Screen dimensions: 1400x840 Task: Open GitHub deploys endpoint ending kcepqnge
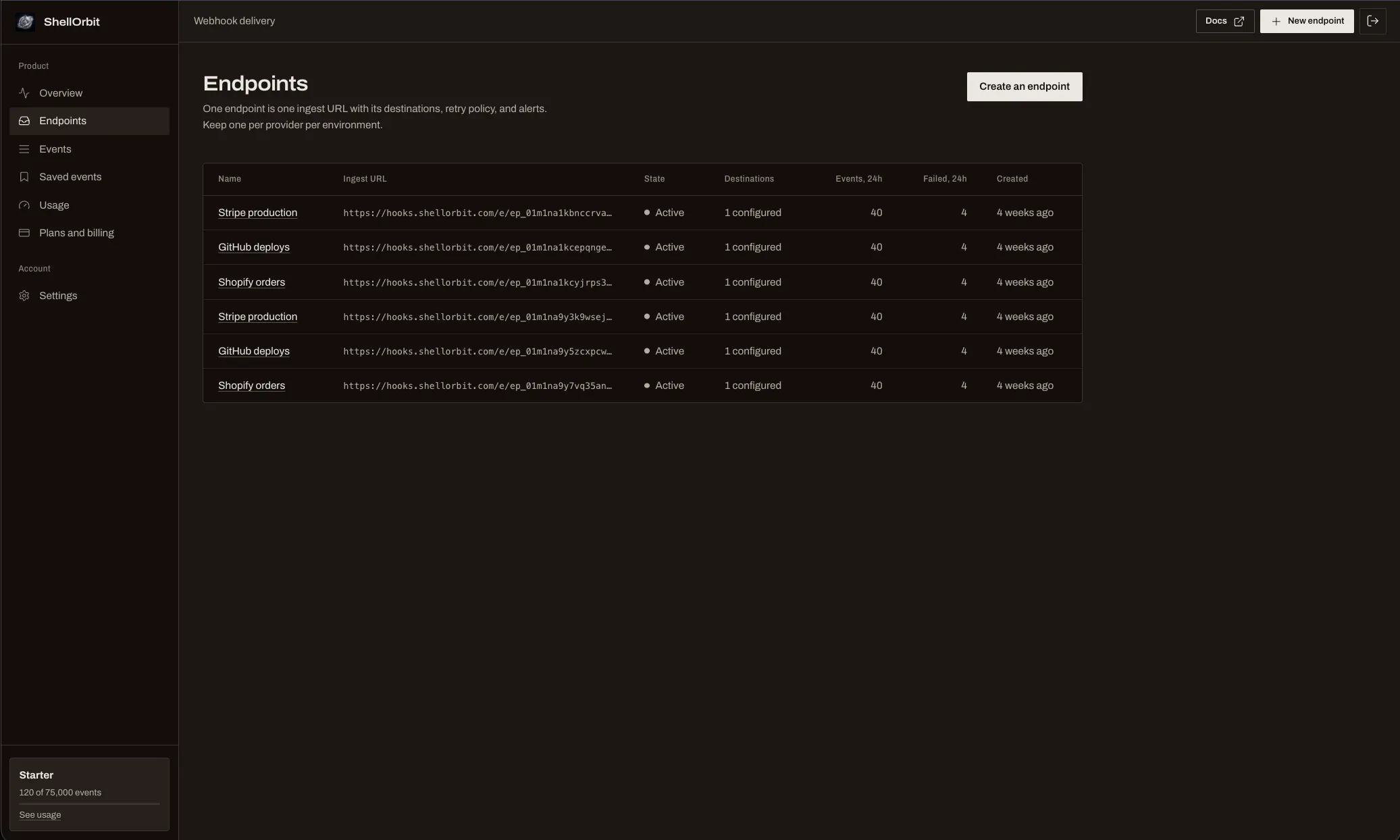[253, 247]
